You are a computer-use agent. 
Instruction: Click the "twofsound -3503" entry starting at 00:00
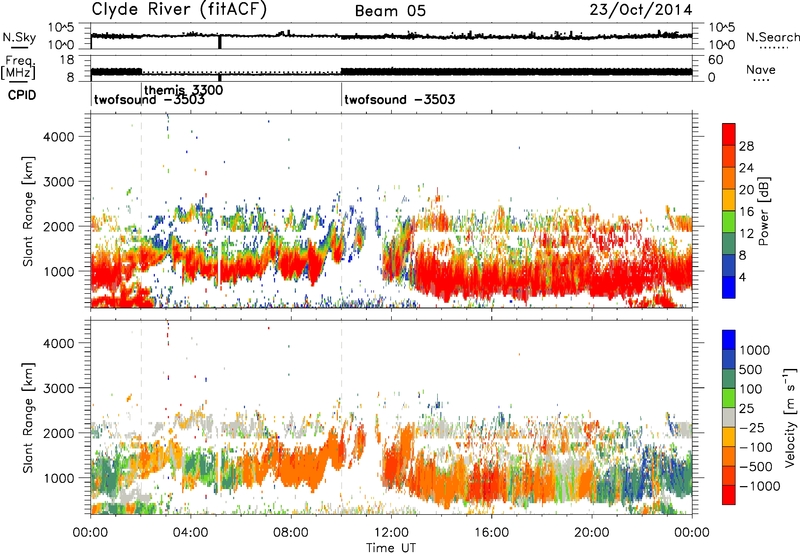(x=149, y=99)
